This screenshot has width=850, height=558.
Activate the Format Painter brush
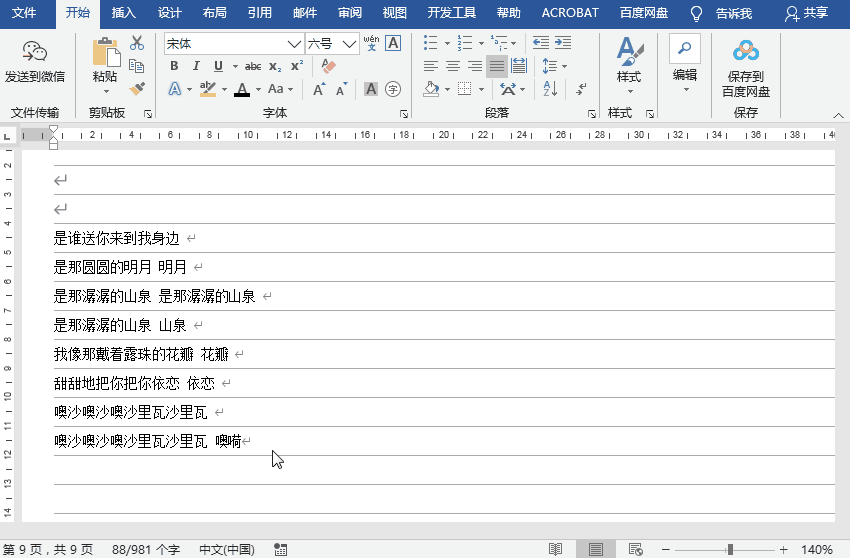click(x=137, y=88)
